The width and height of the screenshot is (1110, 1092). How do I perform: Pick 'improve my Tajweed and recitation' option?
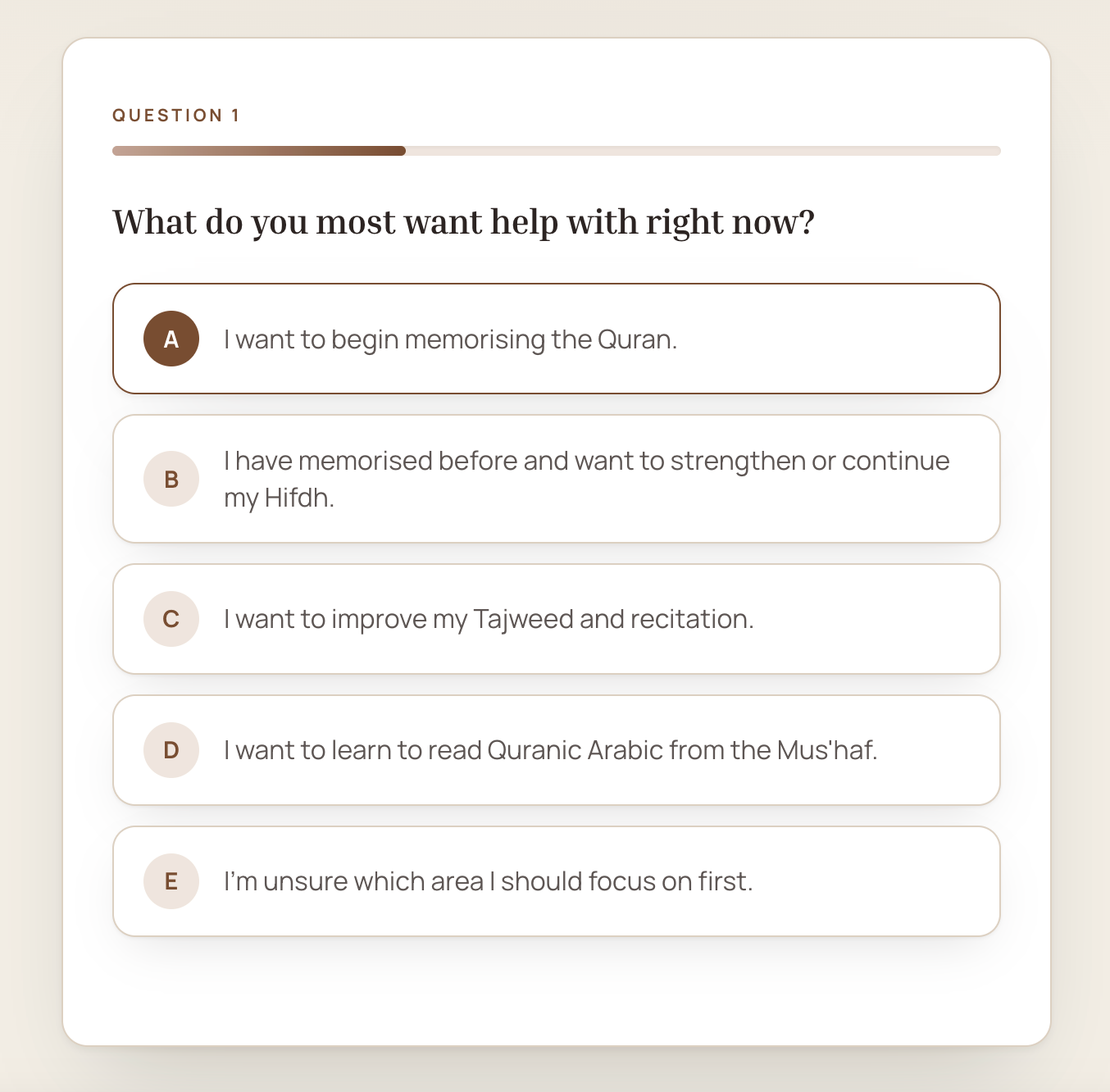557,619
